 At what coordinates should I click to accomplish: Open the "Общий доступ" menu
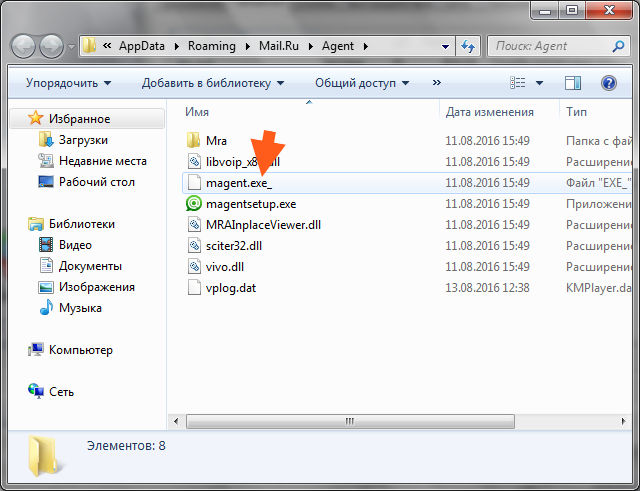click(x=362, y=83)
